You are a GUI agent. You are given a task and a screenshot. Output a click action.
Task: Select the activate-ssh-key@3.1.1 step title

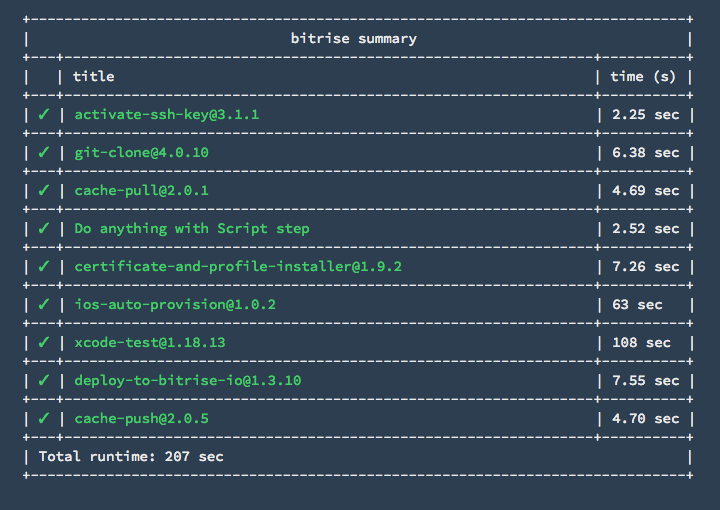point(166,114)
